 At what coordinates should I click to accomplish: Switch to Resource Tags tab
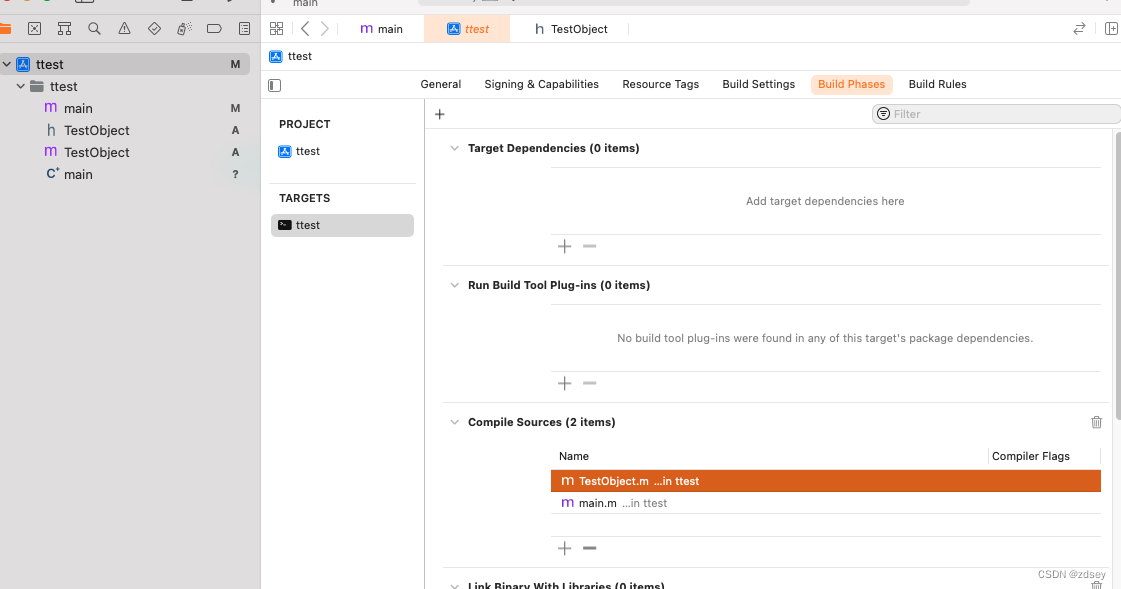coord(661,84)
